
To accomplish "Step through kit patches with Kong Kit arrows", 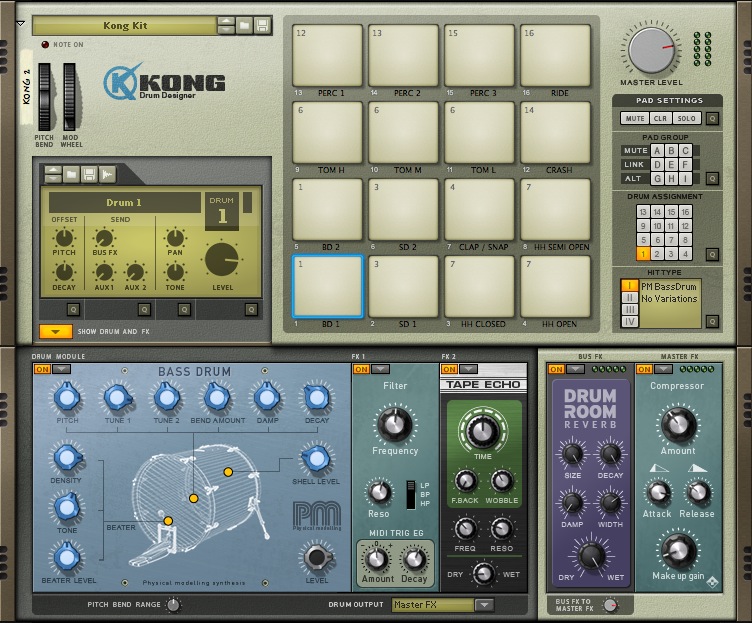I will (x=226, y=25).
